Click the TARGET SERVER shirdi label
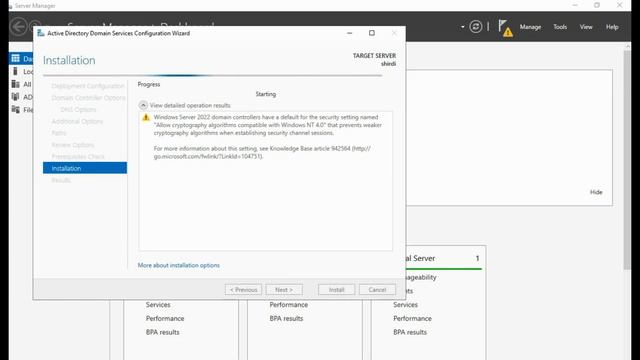Viewport: 640px width, 360px height. pos(374,60)
